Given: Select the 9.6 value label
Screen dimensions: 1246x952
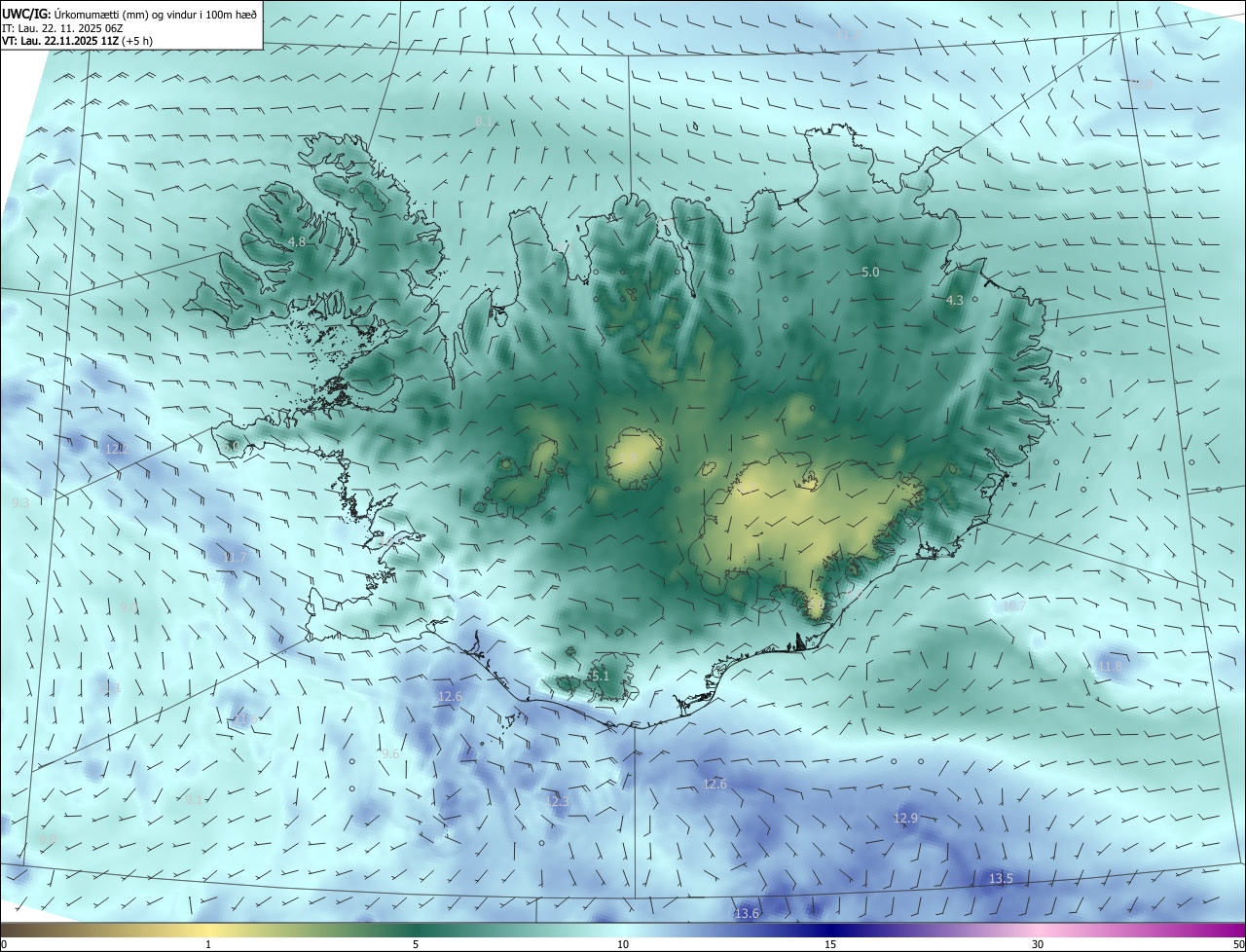Looking at the screenshot, I should pos(390,753).
